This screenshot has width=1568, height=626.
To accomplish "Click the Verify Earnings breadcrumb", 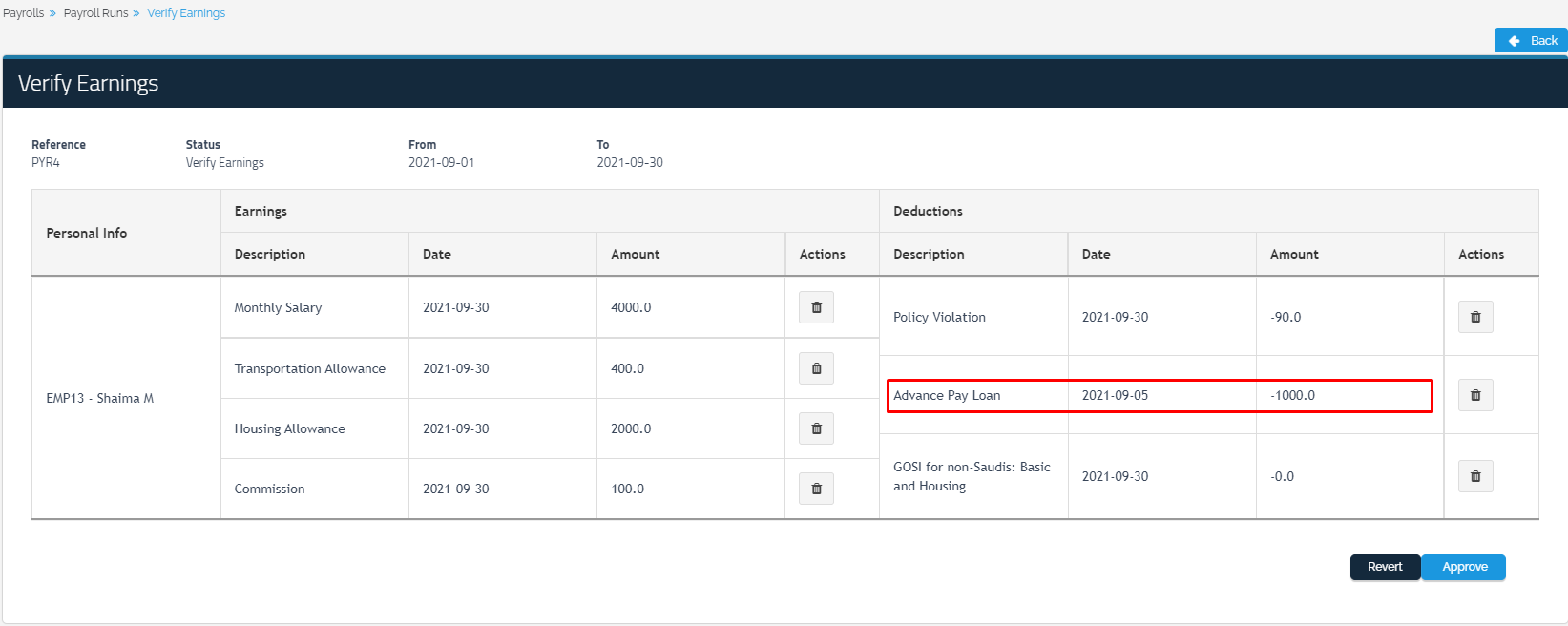I will pos(186,13).
